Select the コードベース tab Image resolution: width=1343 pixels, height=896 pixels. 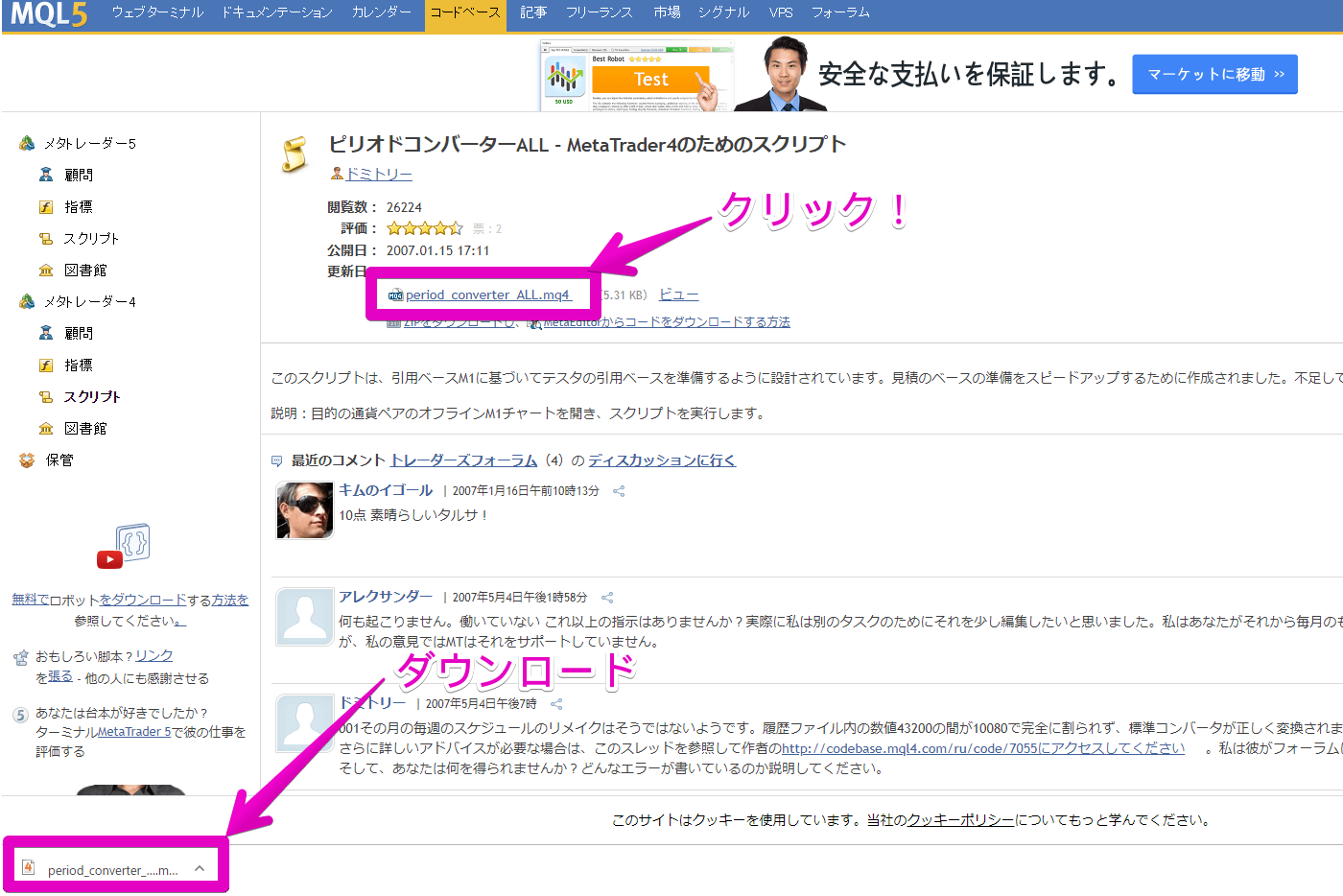[x=465, y=13]
